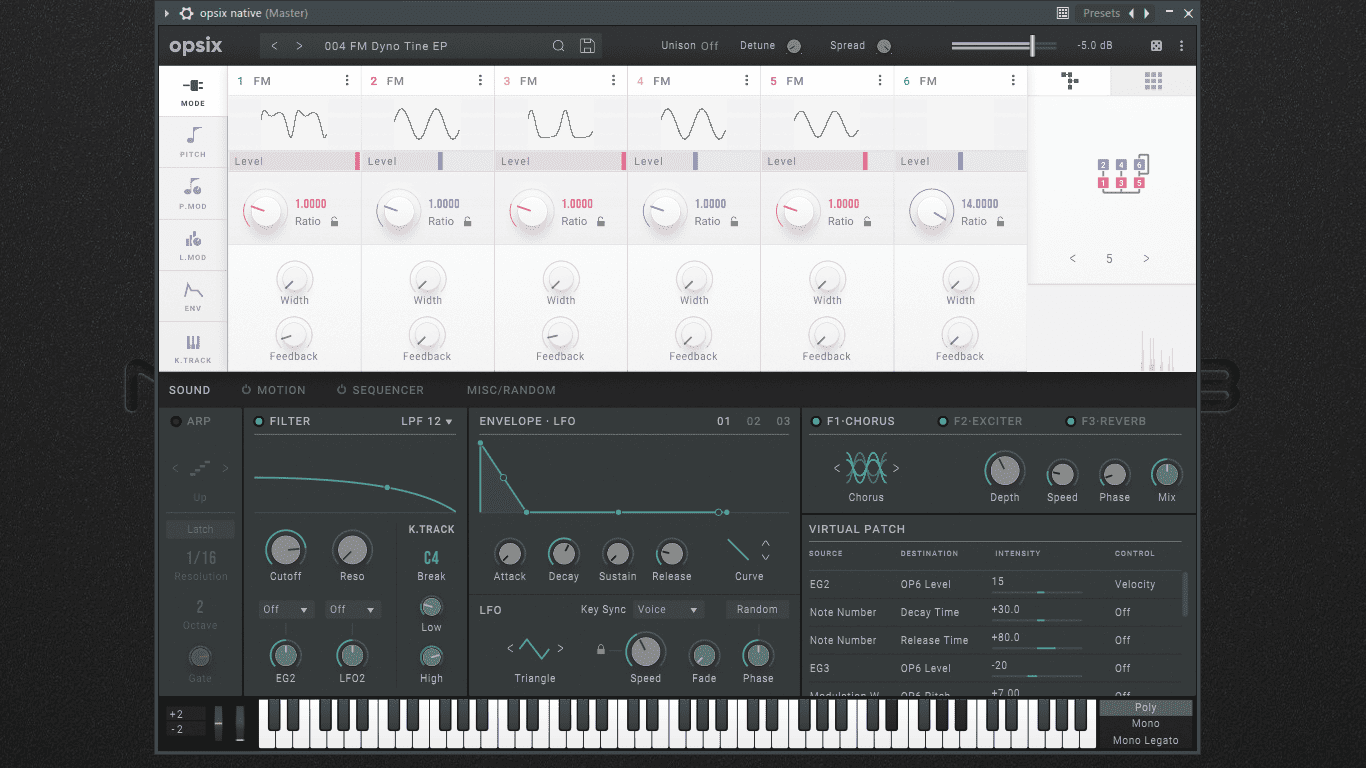Save the preset with disk icon

tap(587, 46)
